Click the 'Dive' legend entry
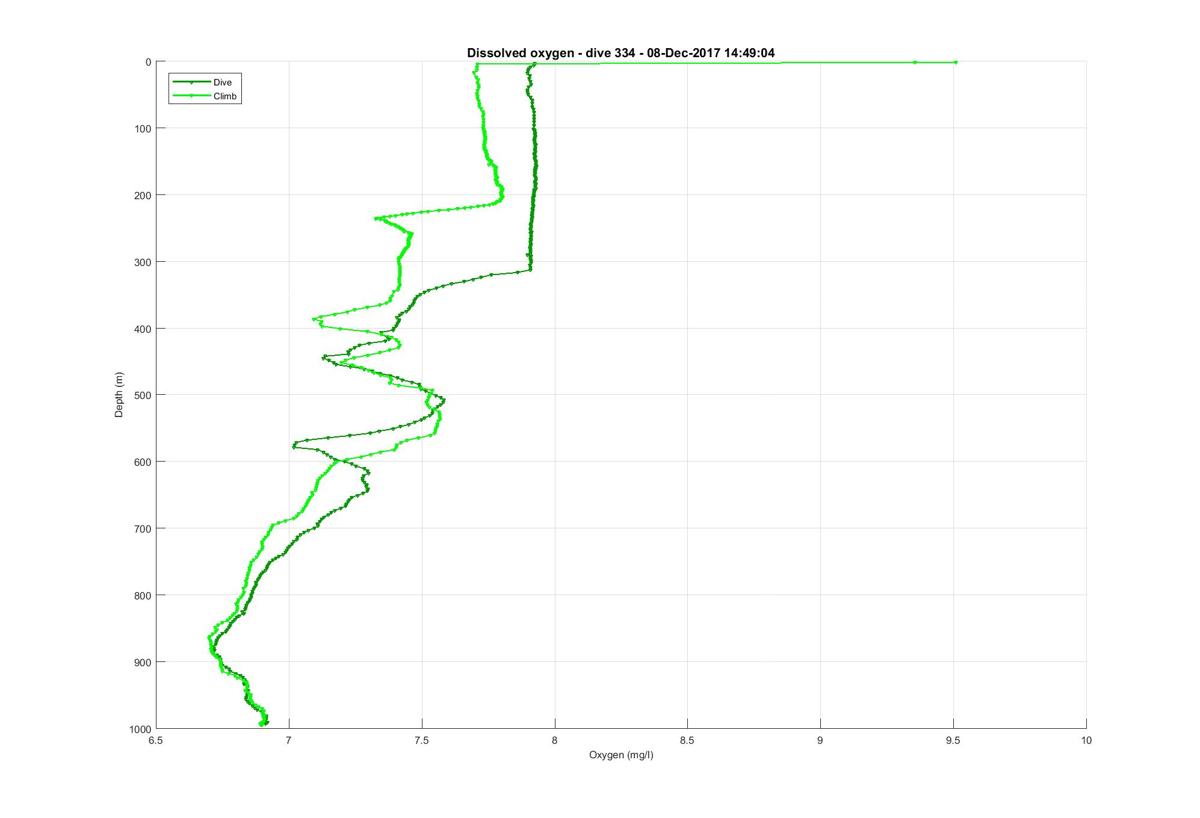 [x=222, y=81]
